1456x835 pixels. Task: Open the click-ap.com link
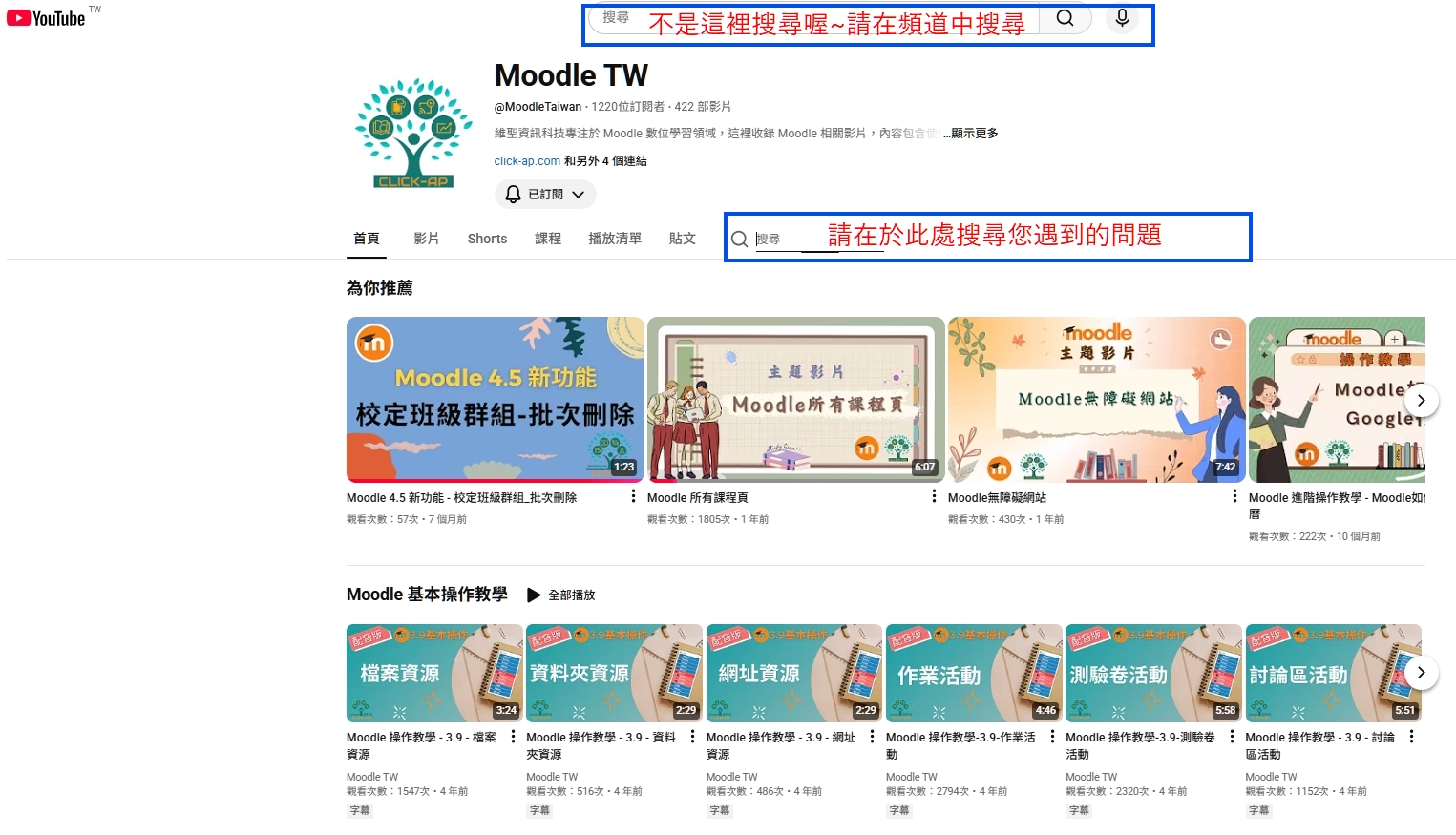pyautogui.click(x=527, y=161)
